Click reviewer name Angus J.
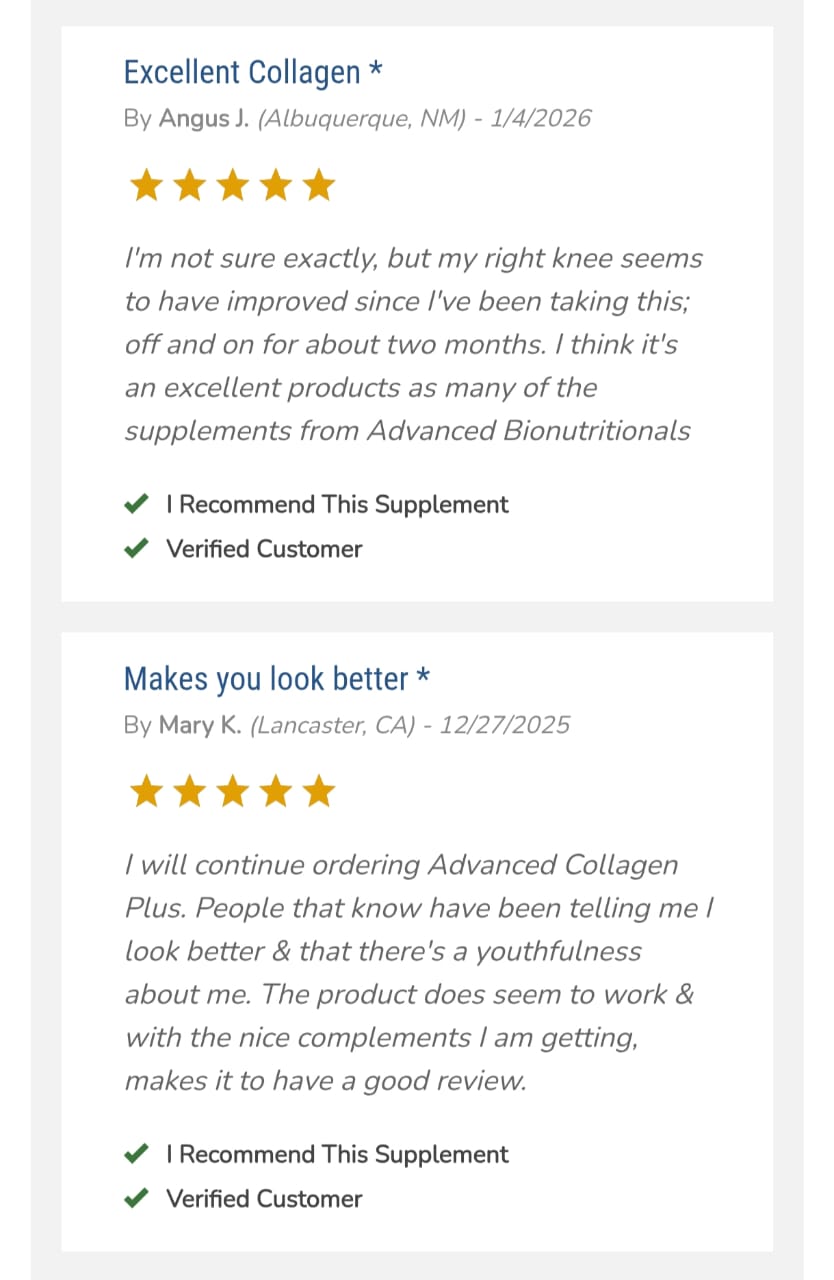Screen dimensions: 834x1280 coord(204,119)
